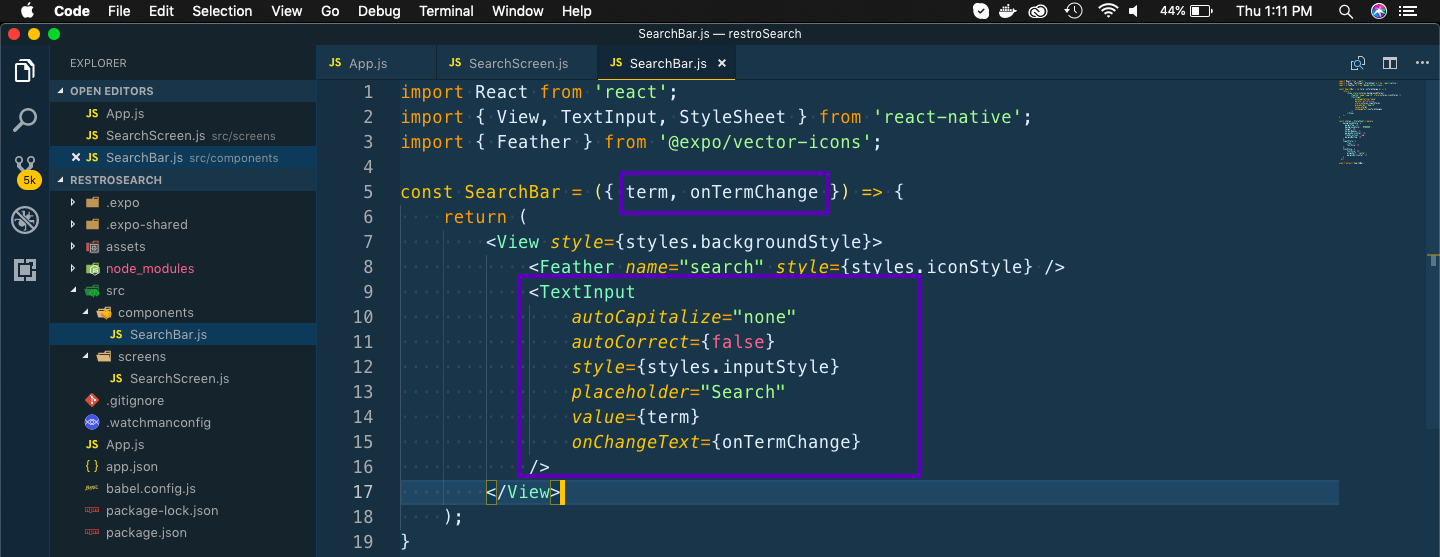Open the View menu
1440x557 pixels.
pos(287,11)
